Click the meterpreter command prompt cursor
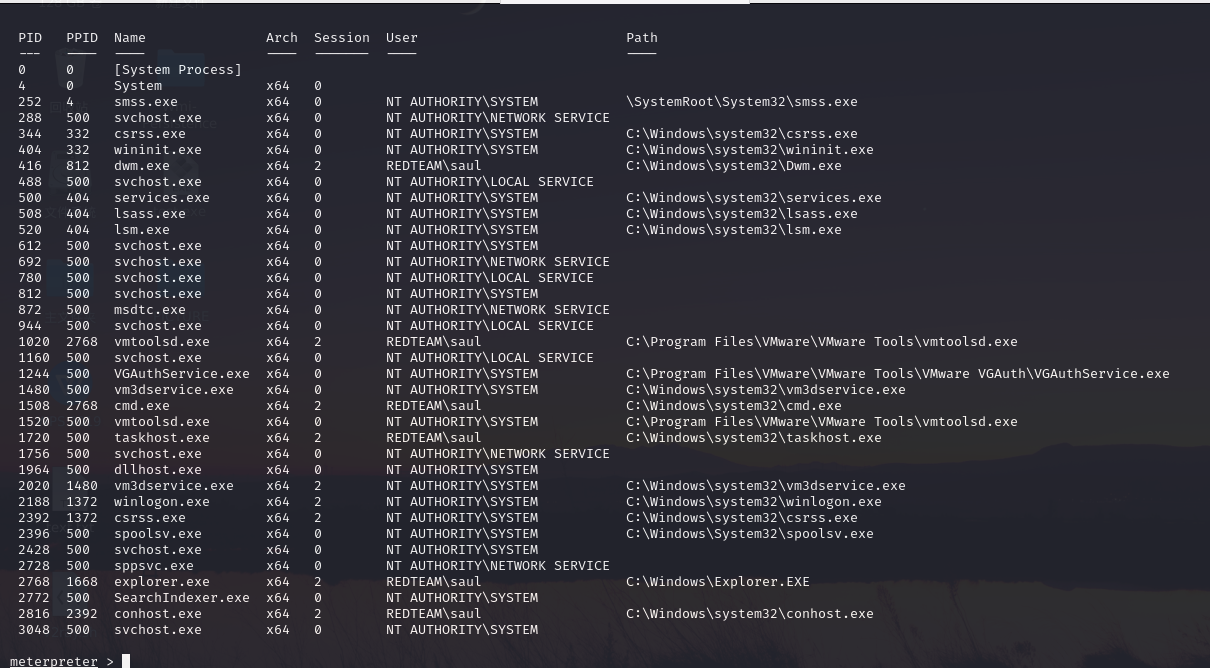This screenshot has width=1210, height=668. [x=126, y=661]
